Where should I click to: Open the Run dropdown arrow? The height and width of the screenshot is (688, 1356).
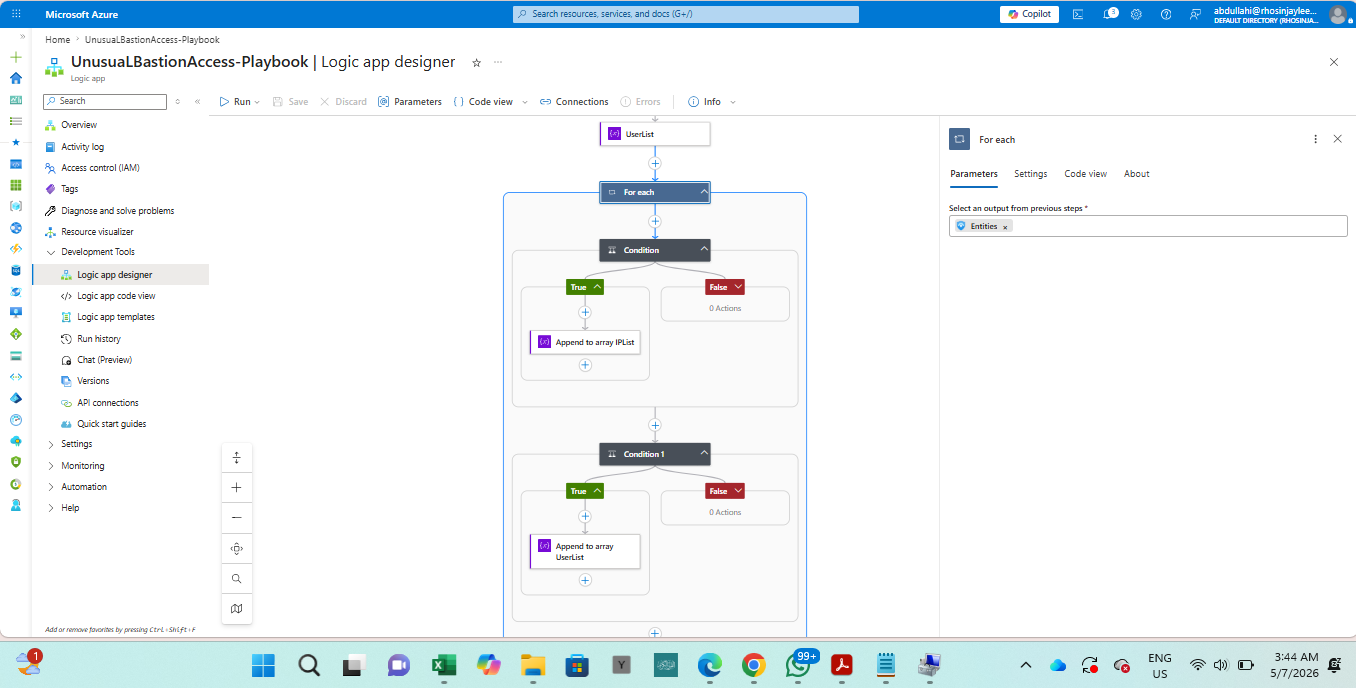(x=257, y=102)
